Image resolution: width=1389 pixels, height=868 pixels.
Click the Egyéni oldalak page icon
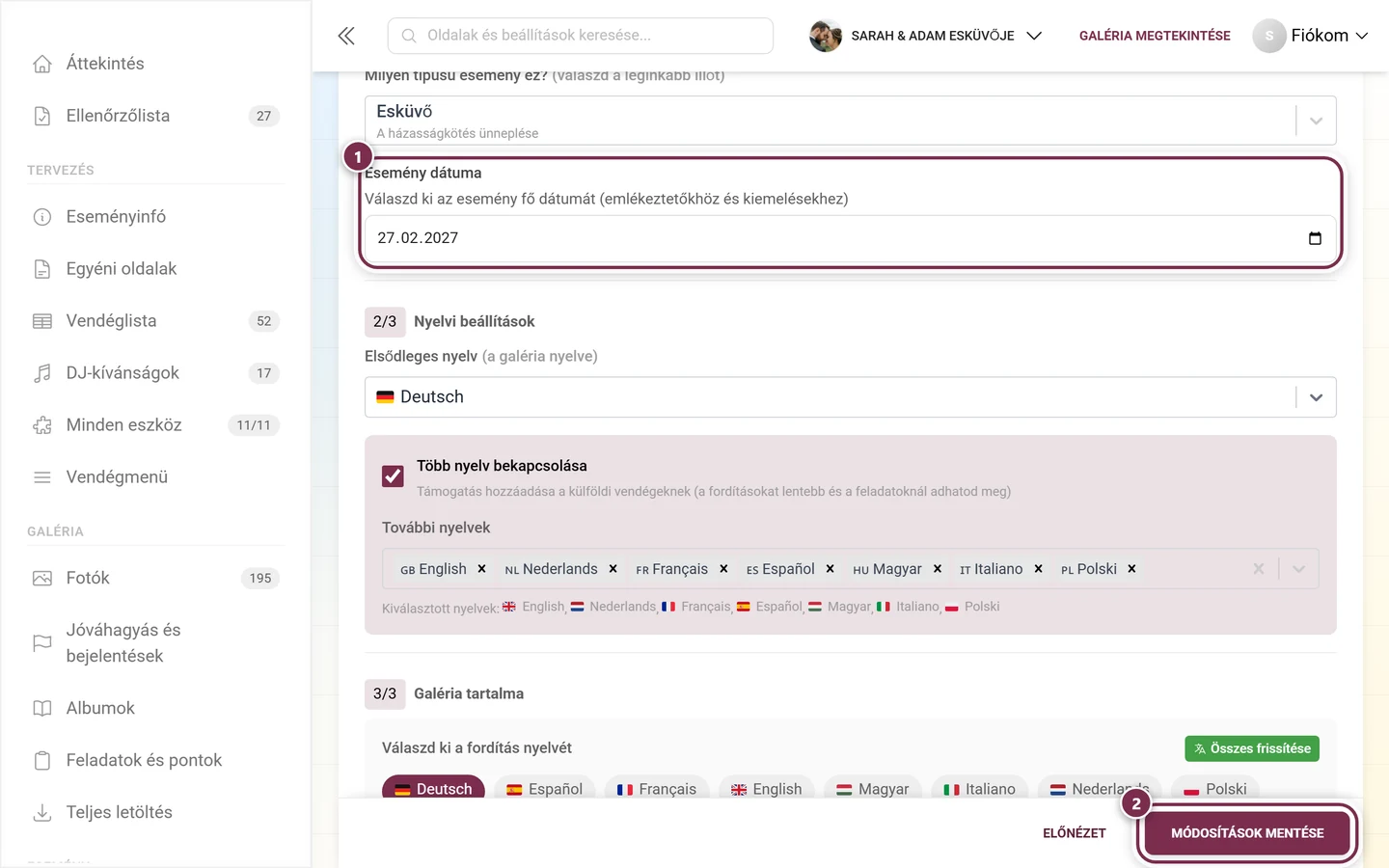click(x=42, y=269)
